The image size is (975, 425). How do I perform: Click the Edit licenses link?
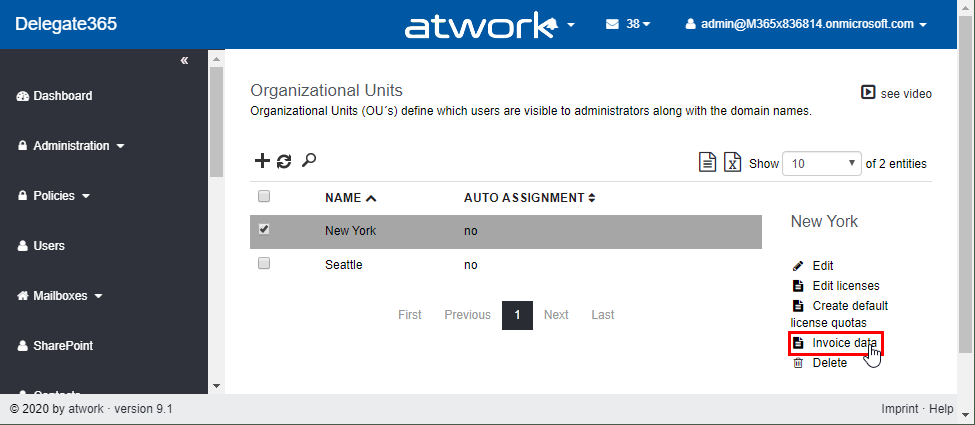click(845, 286)
